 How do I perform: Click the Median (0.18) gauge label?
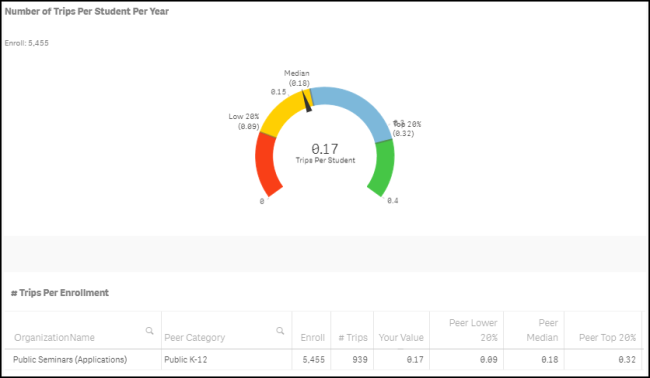click(x=297, y=78)
